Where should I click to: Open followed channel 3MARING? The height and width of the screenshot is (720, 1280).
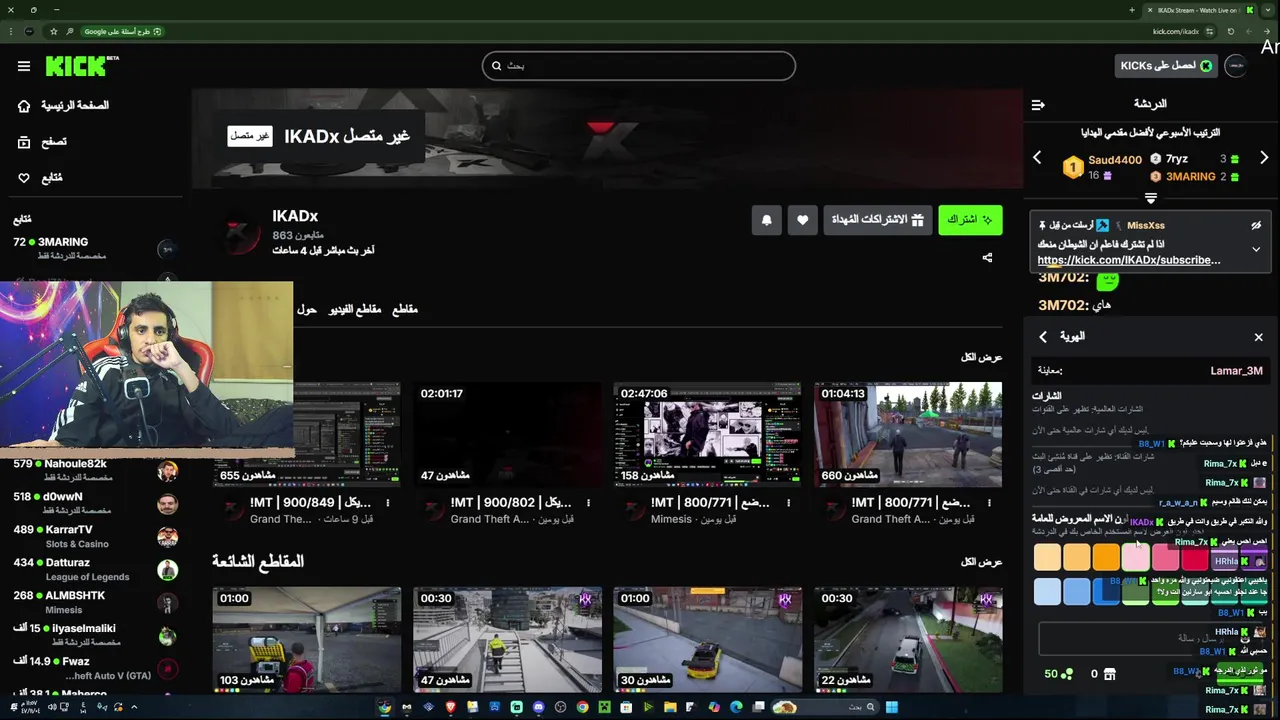click(95, 248)
